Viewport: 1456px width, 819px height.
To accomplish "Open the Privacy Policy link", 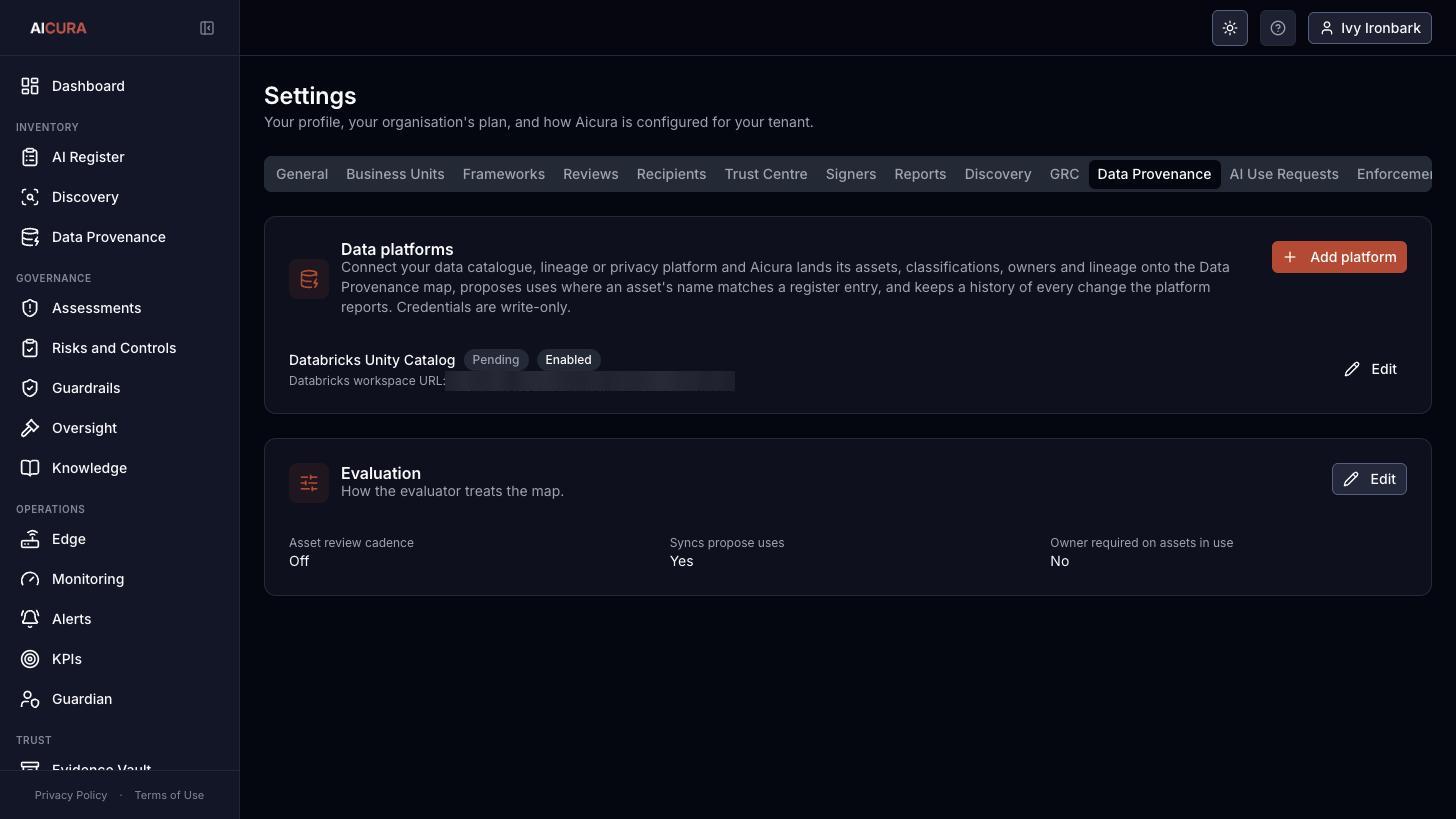I will (x=71, y=795).
